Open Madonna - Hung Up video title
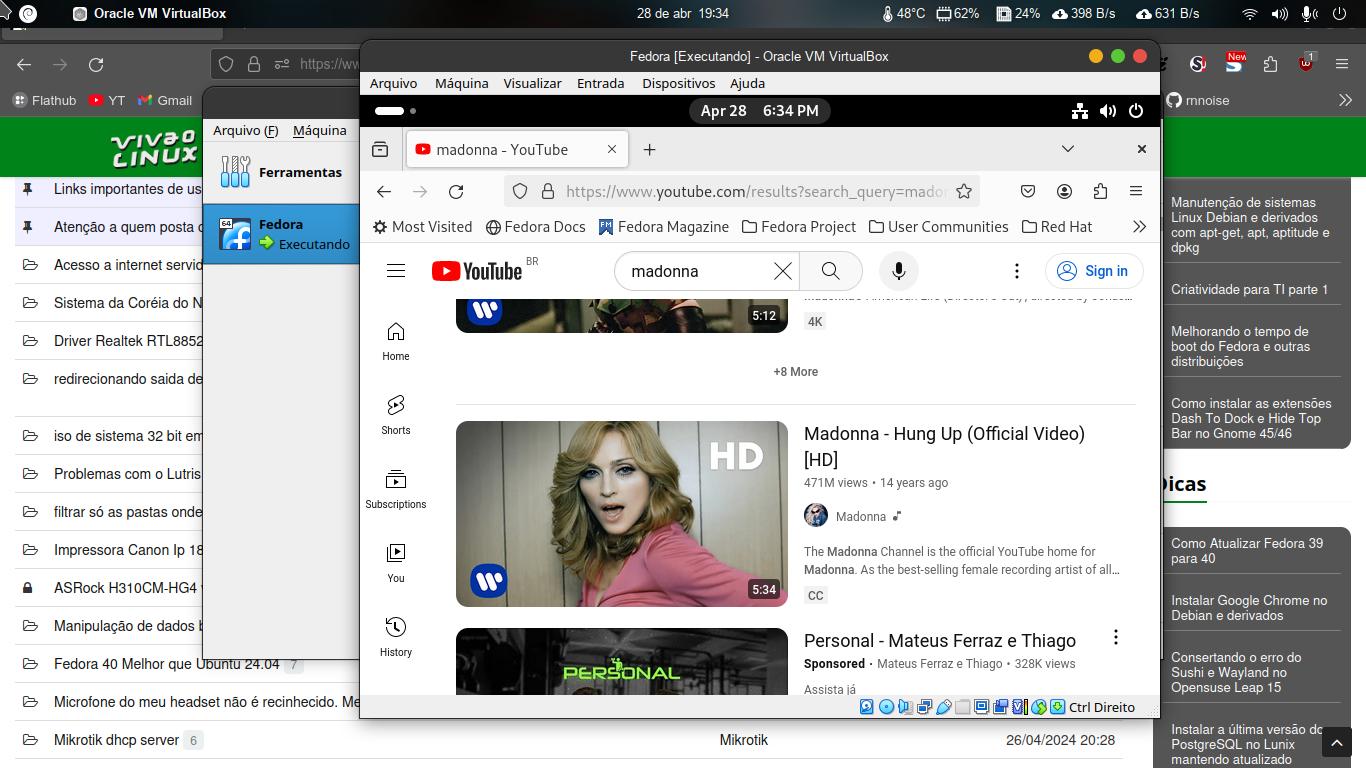 point(944,446)
